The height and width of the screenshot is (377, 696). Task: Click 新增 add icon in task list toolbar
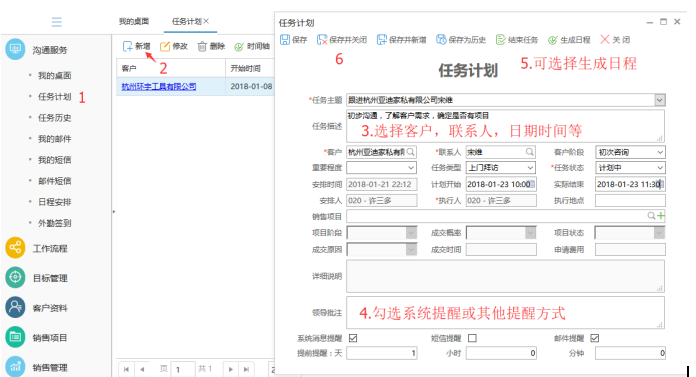pos(127,46)
